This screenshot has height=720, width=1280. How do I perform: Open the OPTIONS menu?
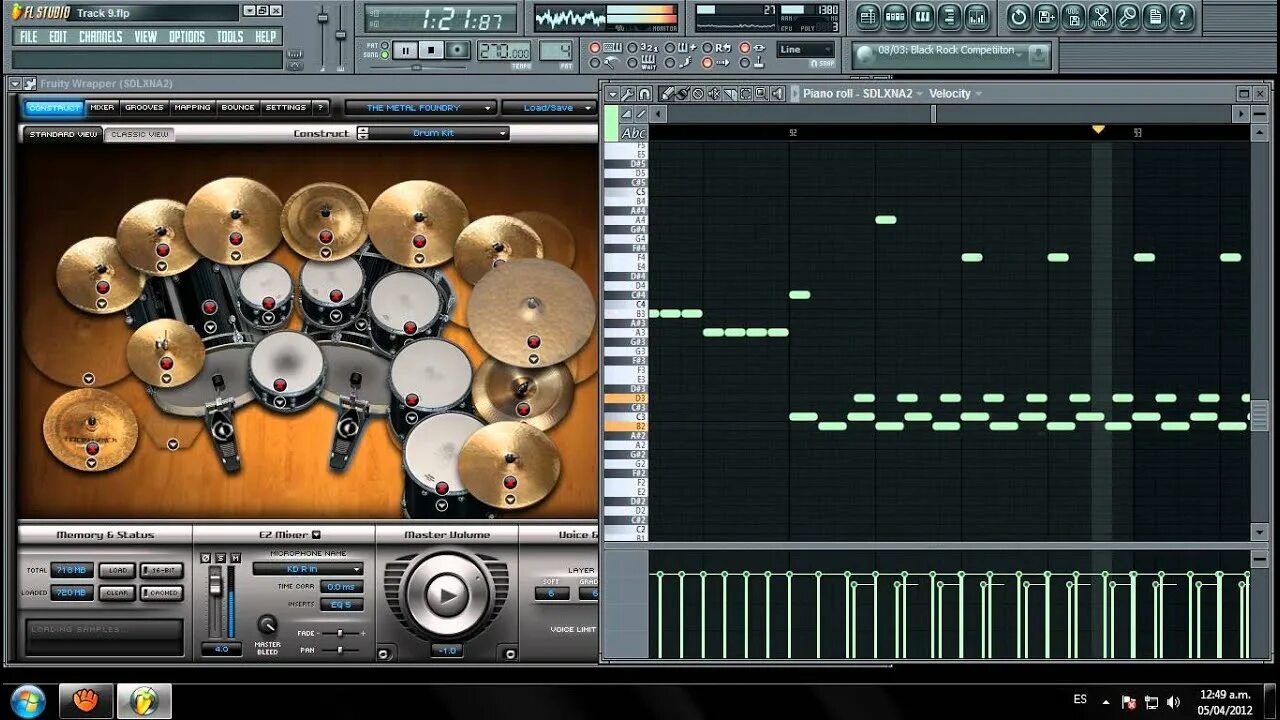(187, 37)
